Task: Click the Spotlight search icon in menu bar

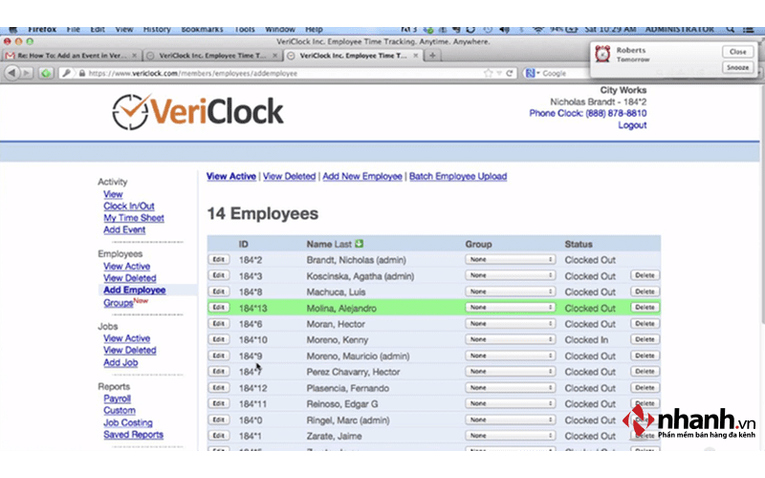Action: tap(730, 30)
